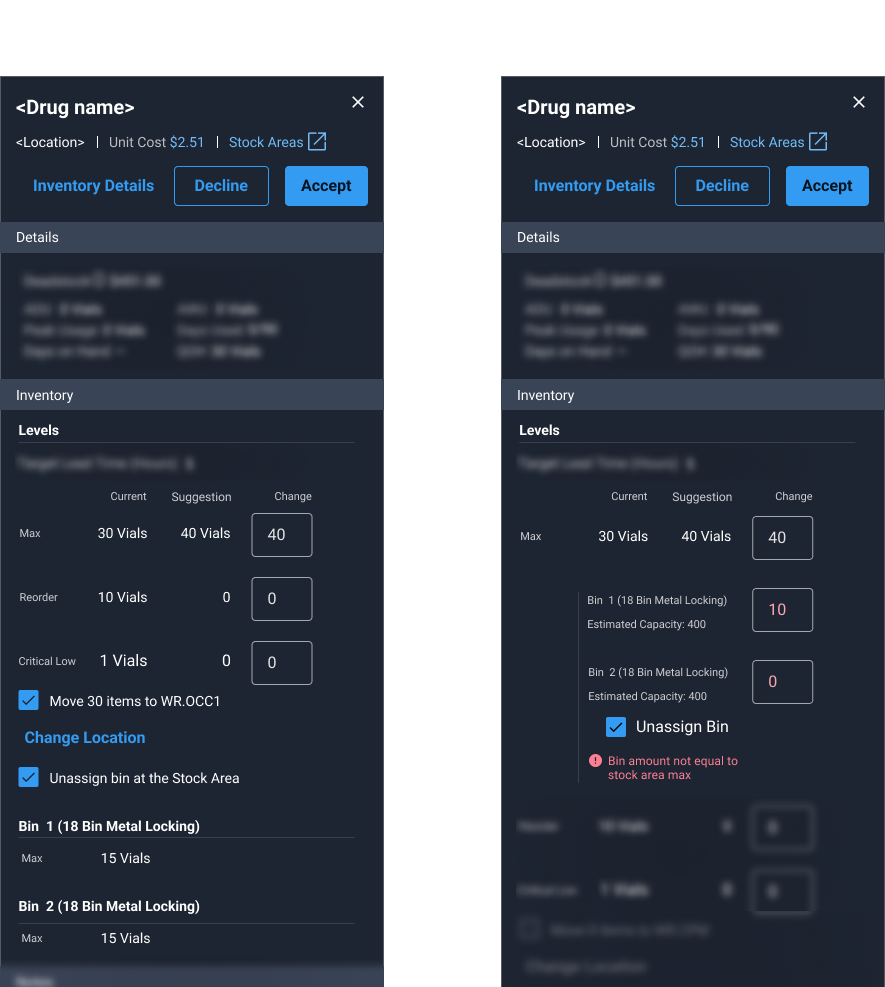Click '<Location>' label in right panel
The image size is (885, 987).
[551, 142]
